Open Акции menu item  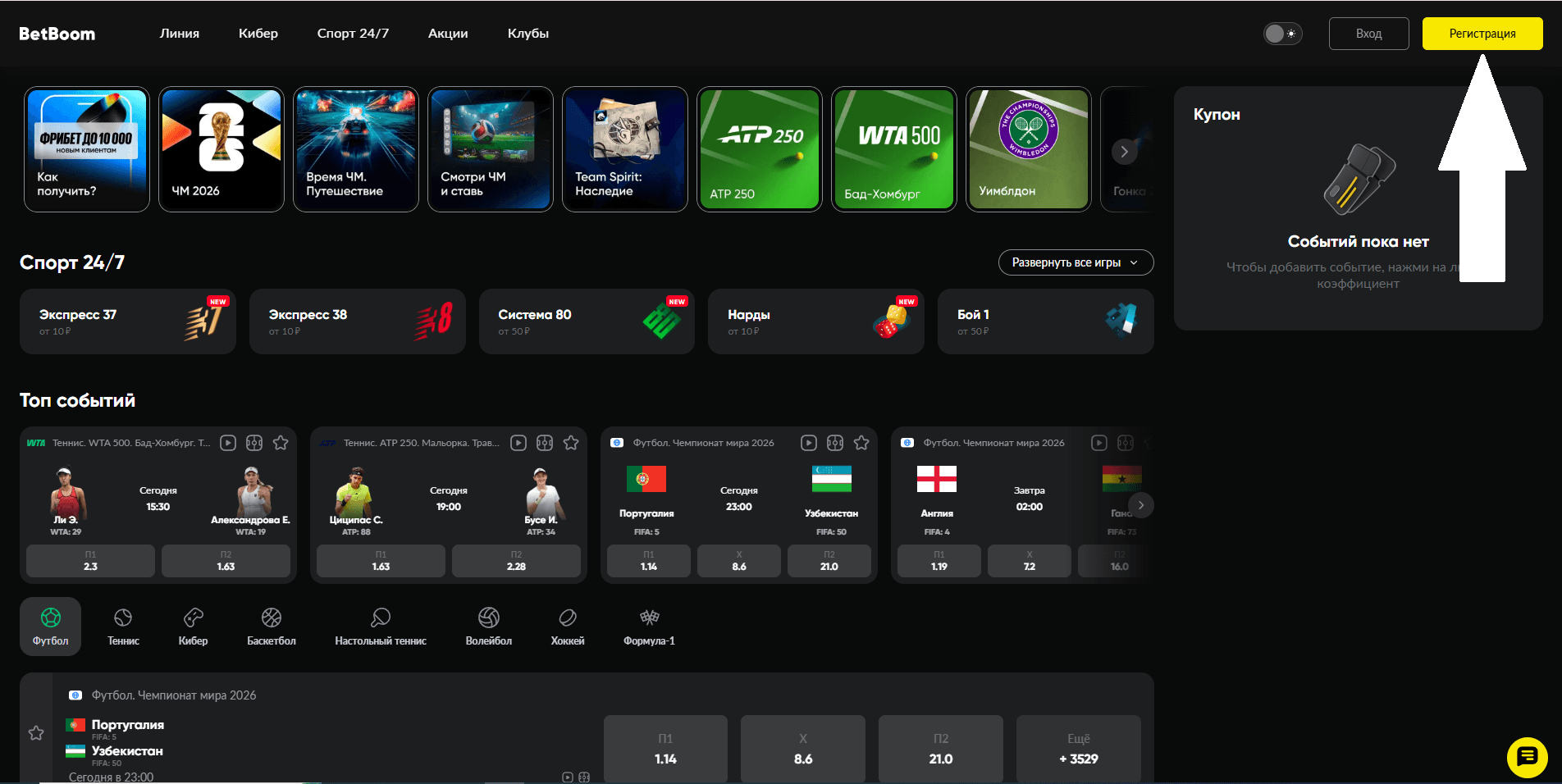(x=448, y=34)
